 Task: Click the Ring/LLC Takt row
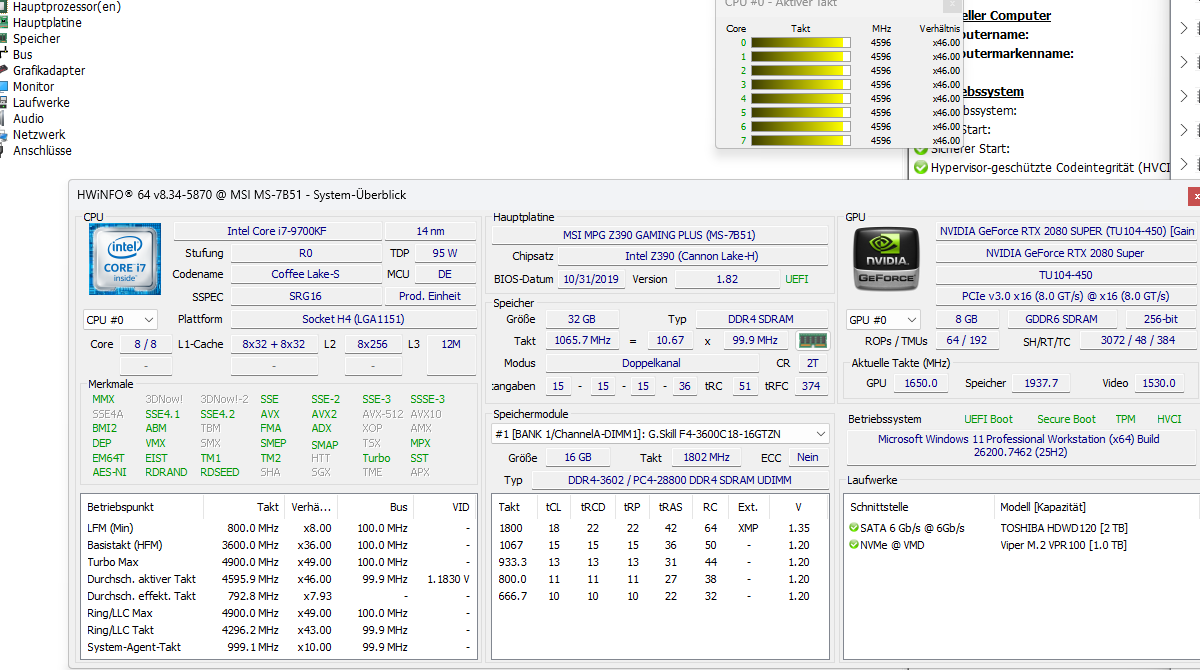coord(278,630)
